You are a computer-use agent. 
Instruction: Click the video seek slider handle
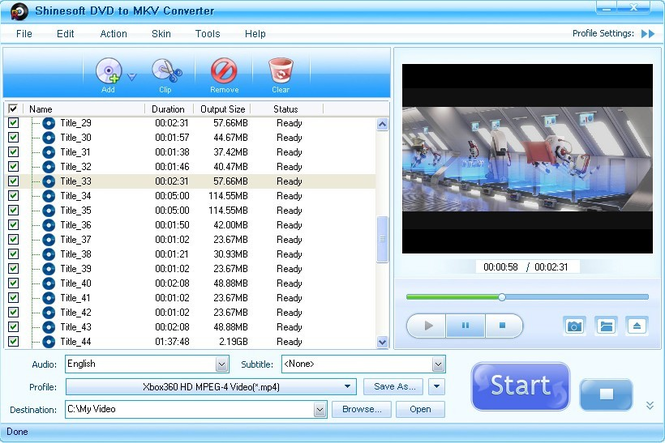pyautogui.click(x=502, y=297)
